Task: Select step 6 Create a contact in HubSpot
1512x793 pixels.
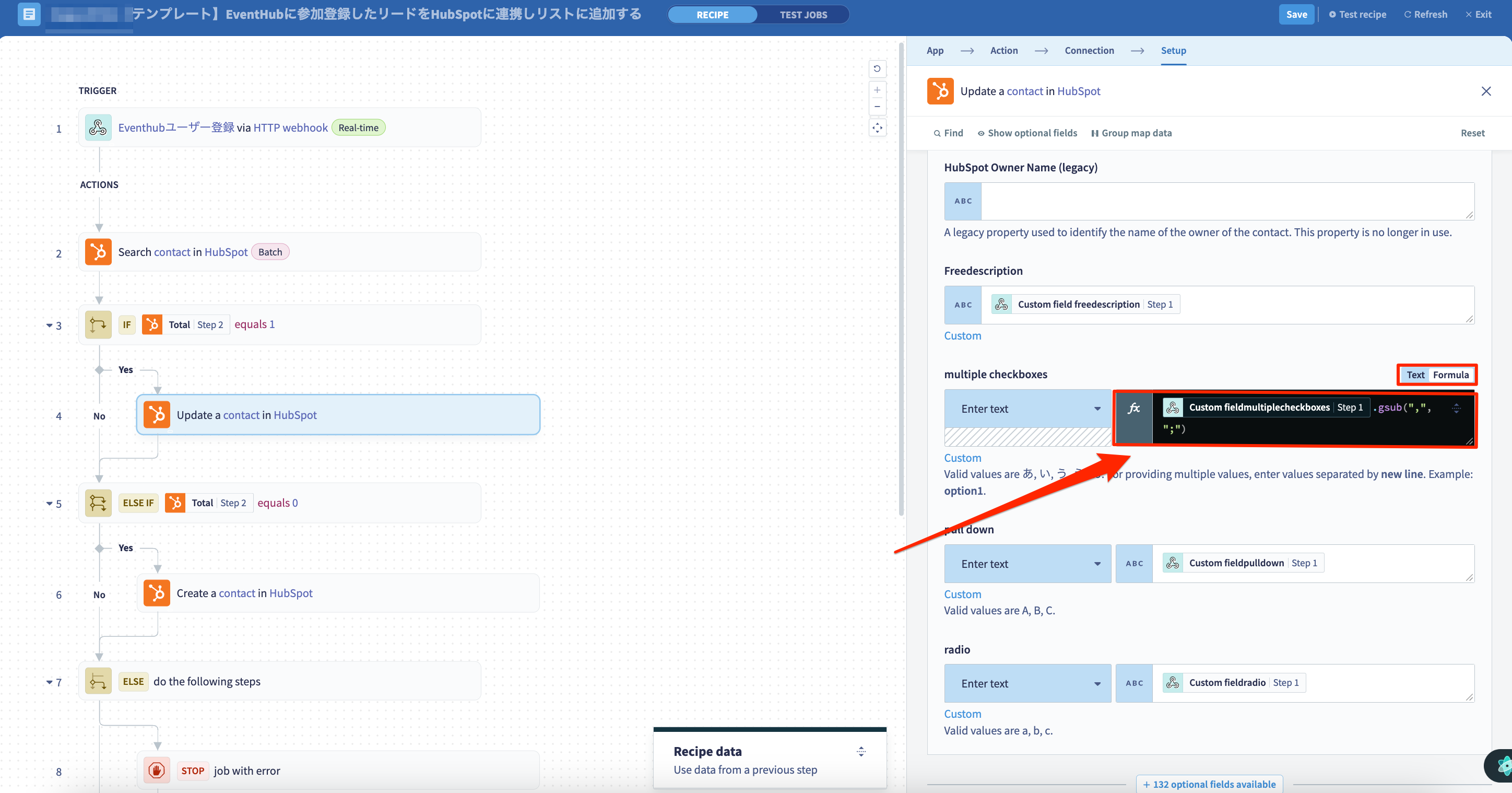Action: click(x=338, y=593)
